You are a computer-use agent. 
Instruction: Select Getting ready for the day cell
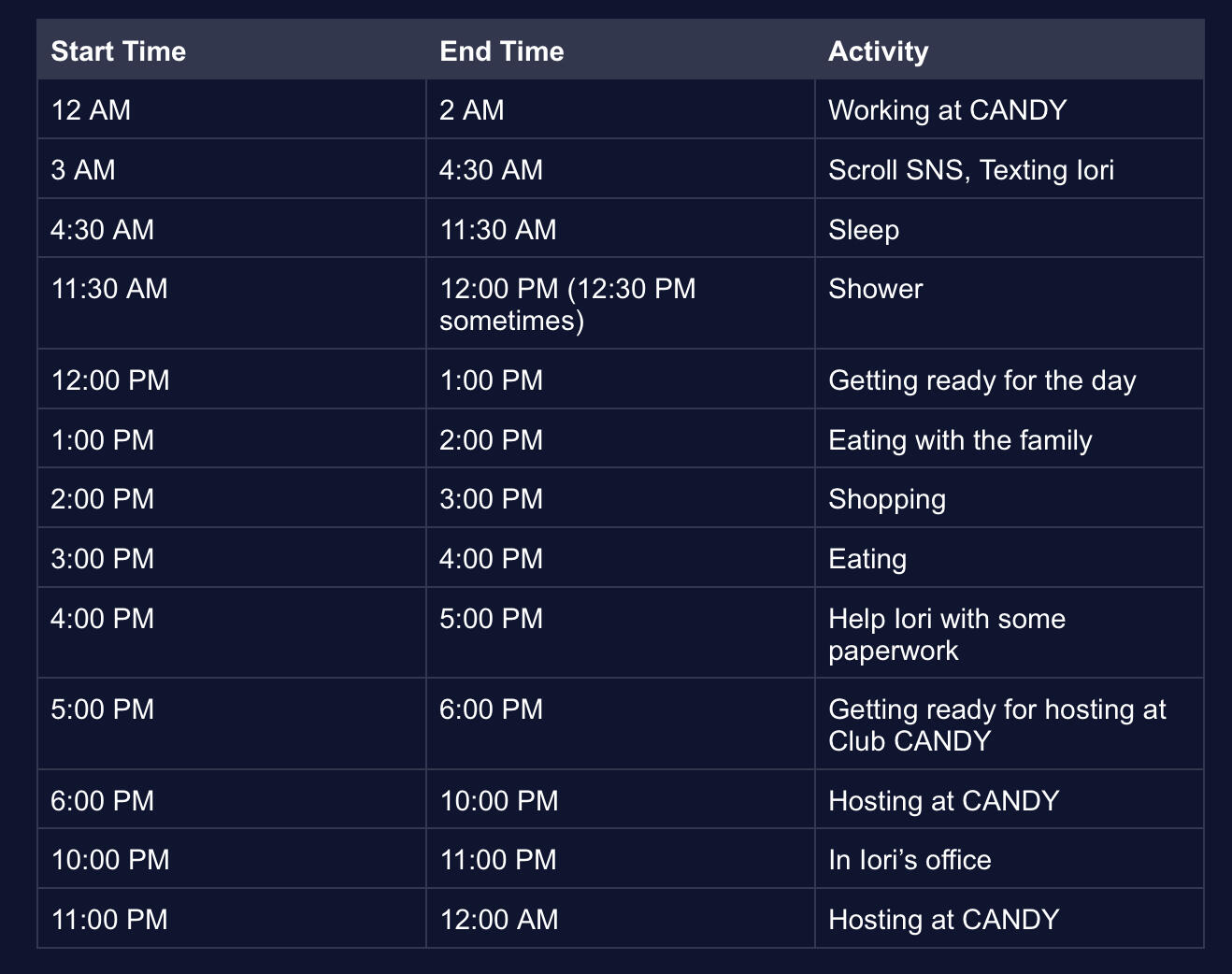click(x=981, y=380)
